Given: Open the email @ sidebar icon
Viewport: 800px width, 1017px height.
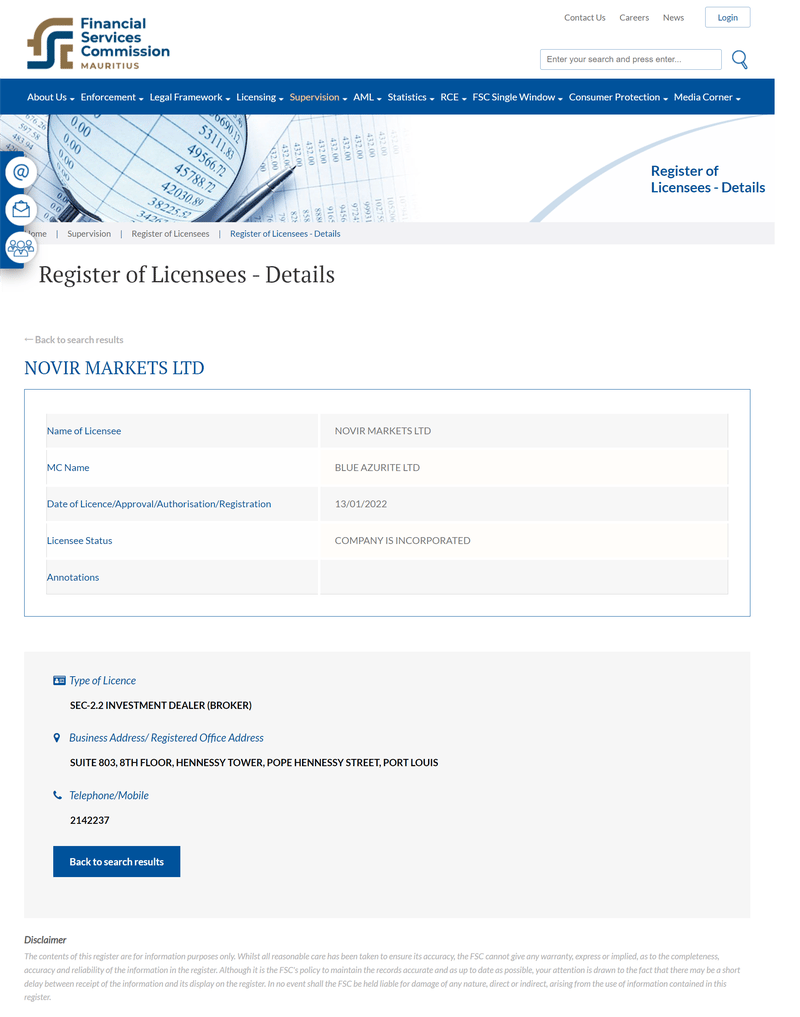Looking at the screenshot, I should point(21,173).
